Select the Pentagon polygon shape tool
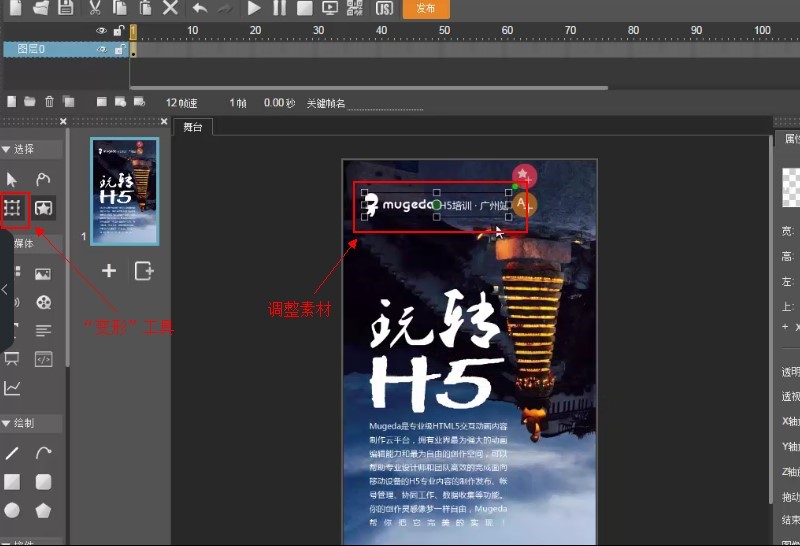This screenshot has height=546, width=800. click(x=43, y=510)
